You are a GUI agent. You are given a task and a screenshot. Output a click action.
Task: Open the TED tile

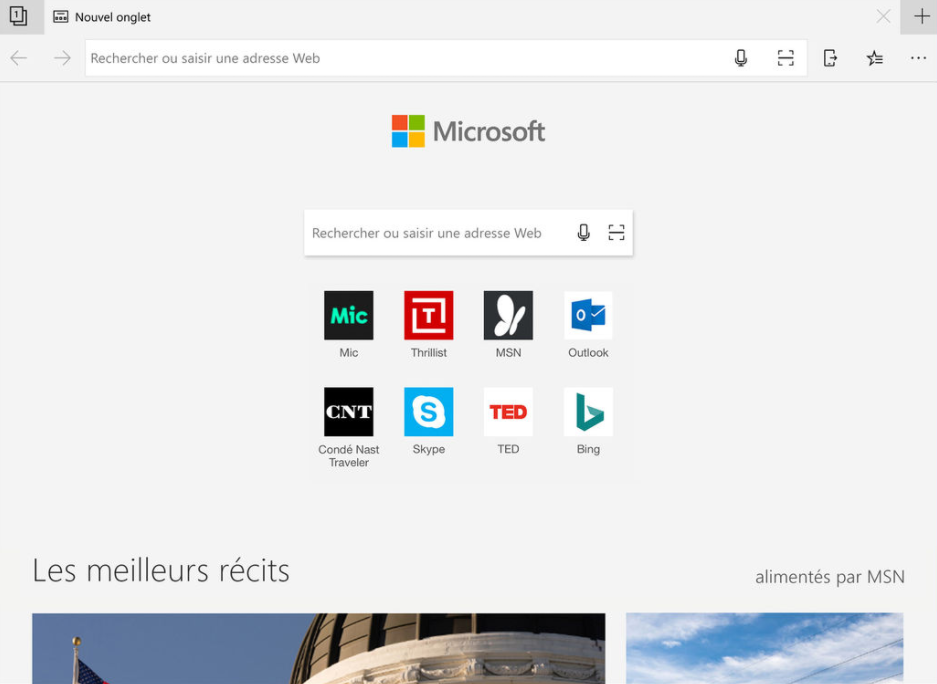pos(508,412)
